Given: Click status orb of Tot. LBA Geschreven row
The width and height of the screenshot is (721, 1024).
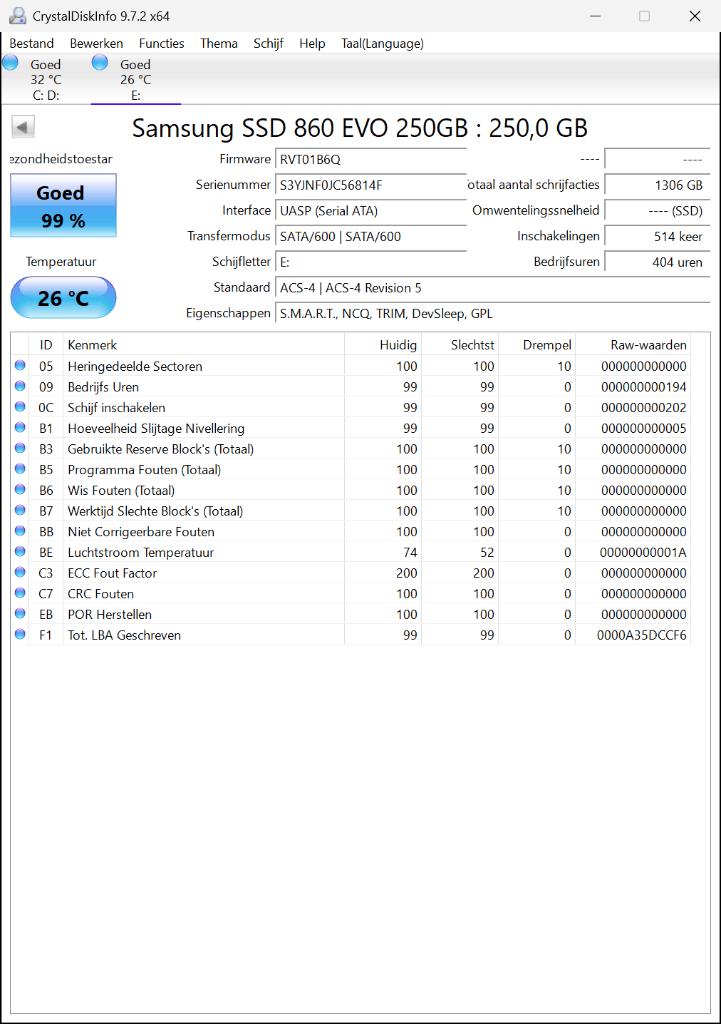Looking at the screenshot, I should click(x=20, y=635).
